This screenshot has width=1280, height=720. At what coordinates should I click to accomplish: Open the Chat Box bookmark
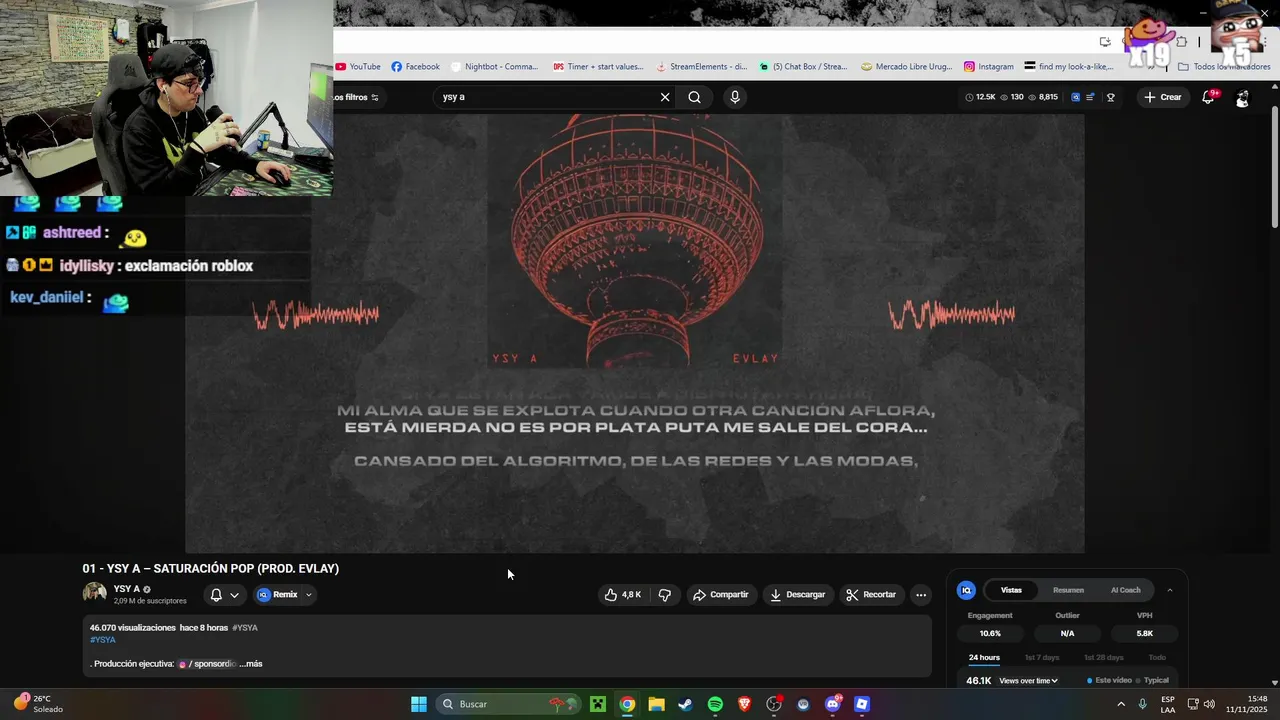803,67
